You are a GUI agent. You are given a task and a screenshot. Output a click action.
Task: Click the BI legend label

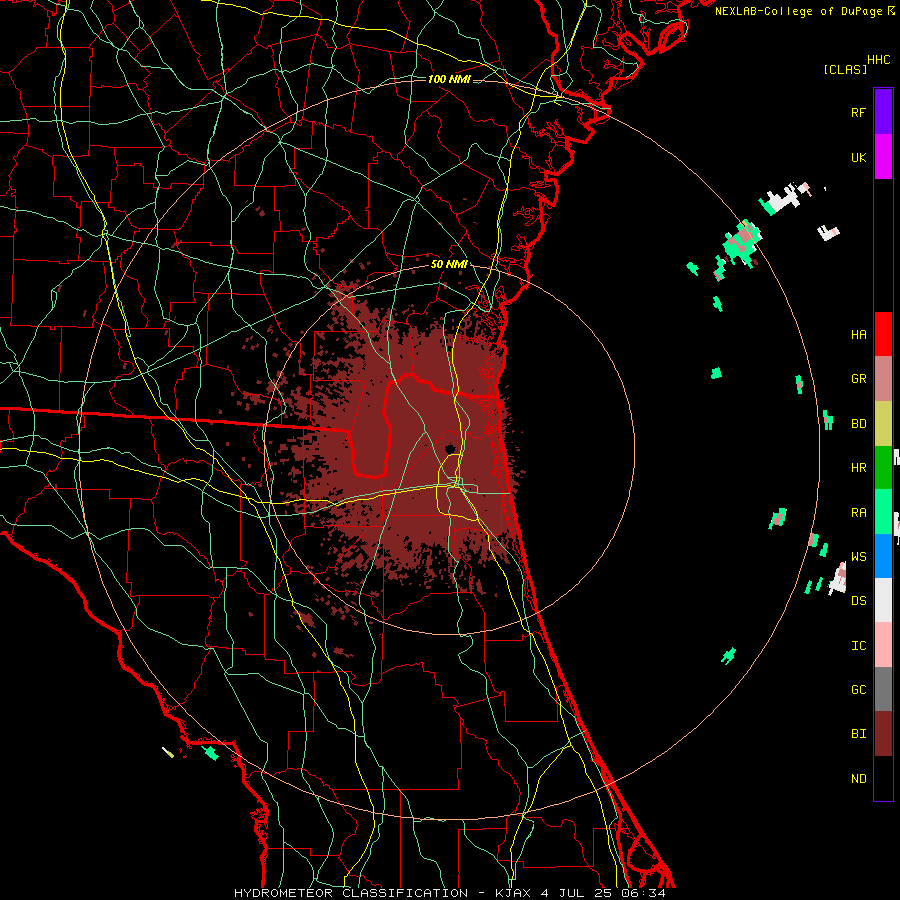[858, 734]
